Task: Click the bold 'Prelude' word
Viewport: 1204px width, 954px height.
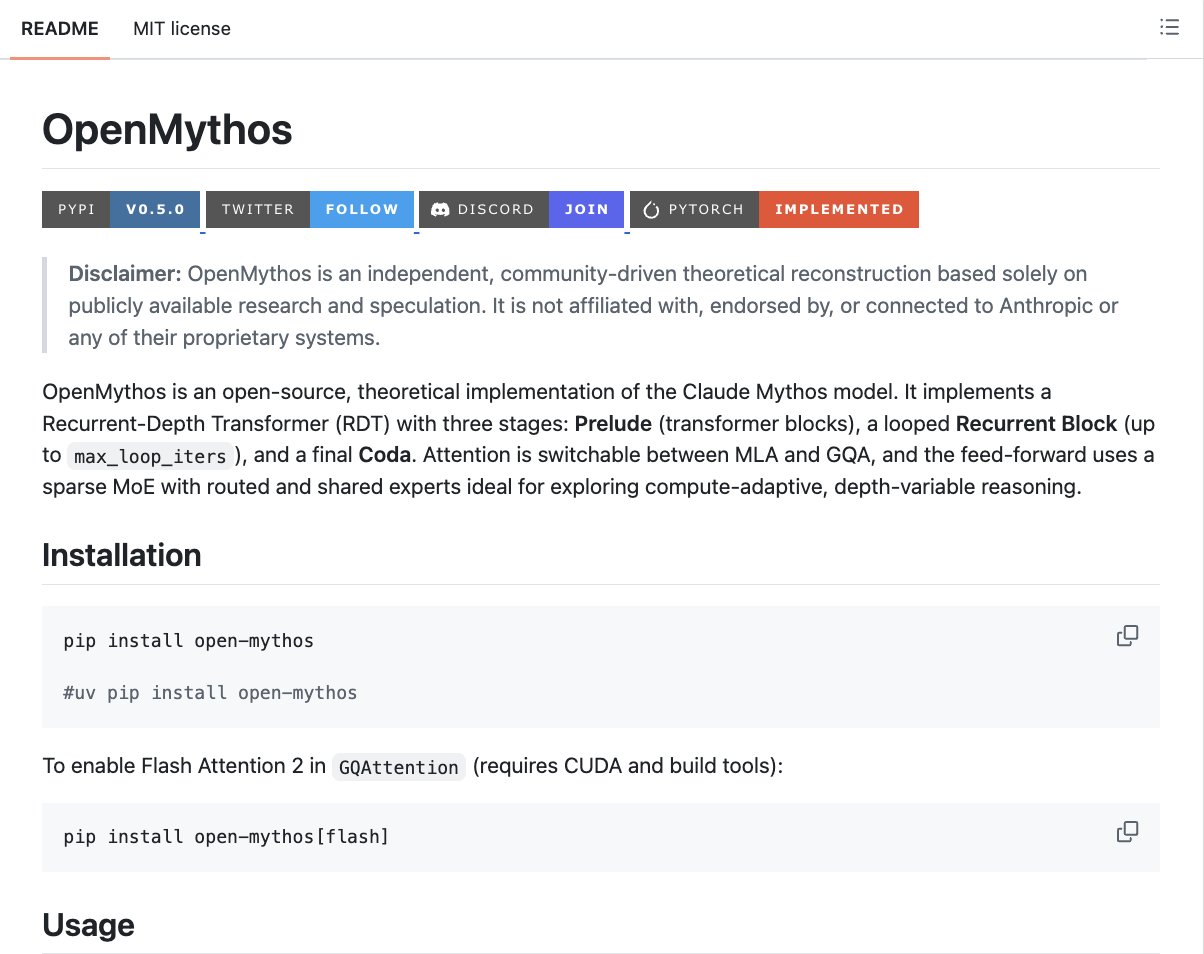Action: click(613, 422)
